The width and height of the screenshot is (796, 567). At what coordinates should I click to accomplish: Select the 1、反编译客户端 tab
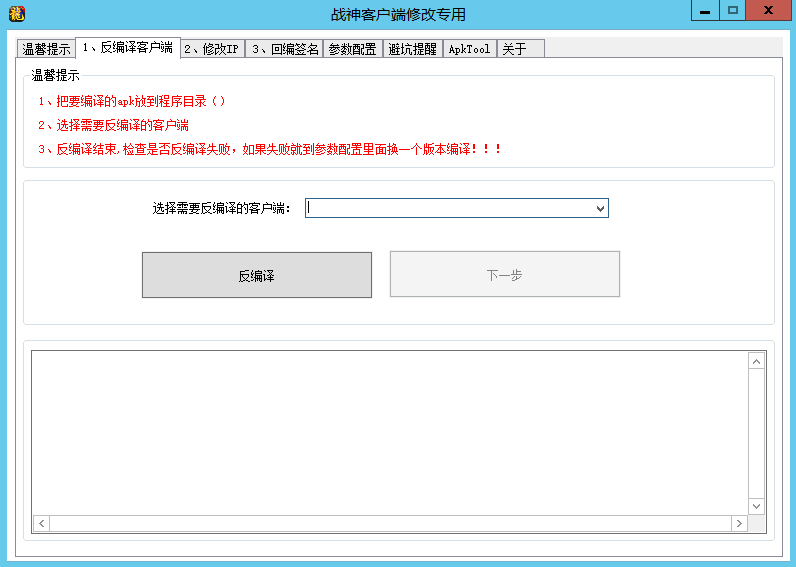pyautogui.click(x=127, y=48)
